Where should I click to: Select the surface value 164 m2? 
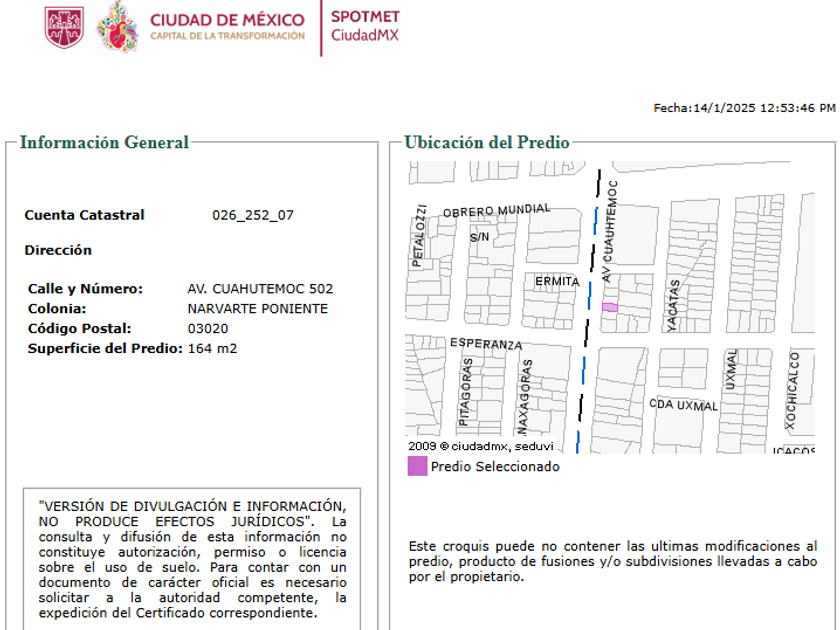pos(212,348)
